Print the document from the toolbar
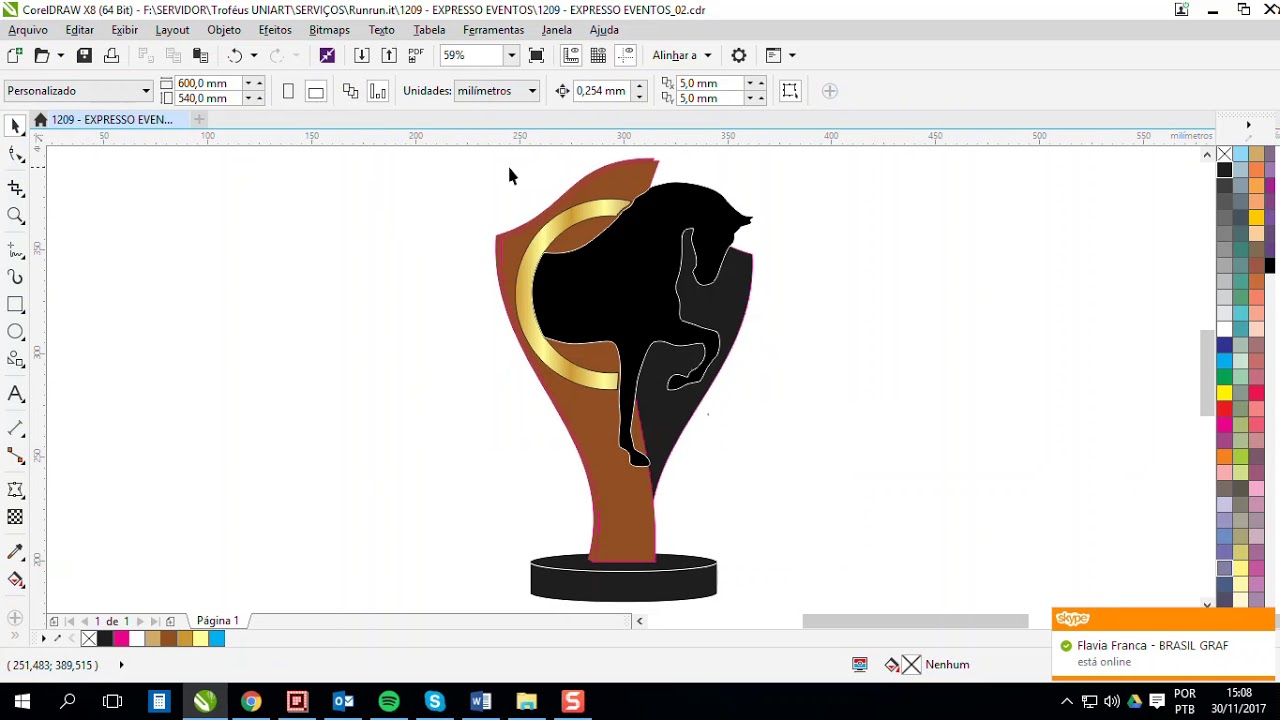The image size is (1280, 720). 112,56
